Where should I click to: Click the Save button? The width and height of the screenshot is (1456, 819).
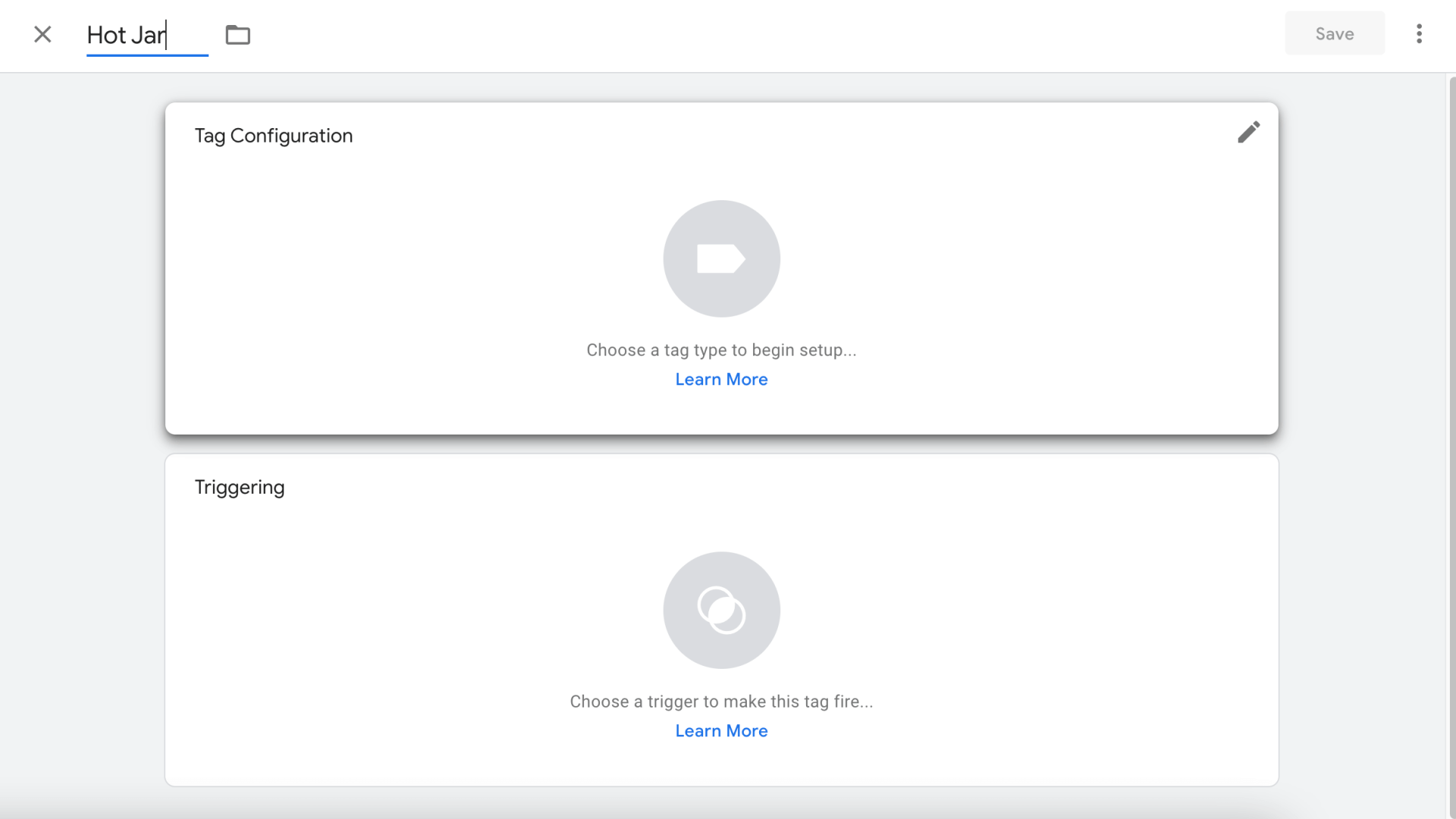pyautogui.click(x=1335, y=33)
